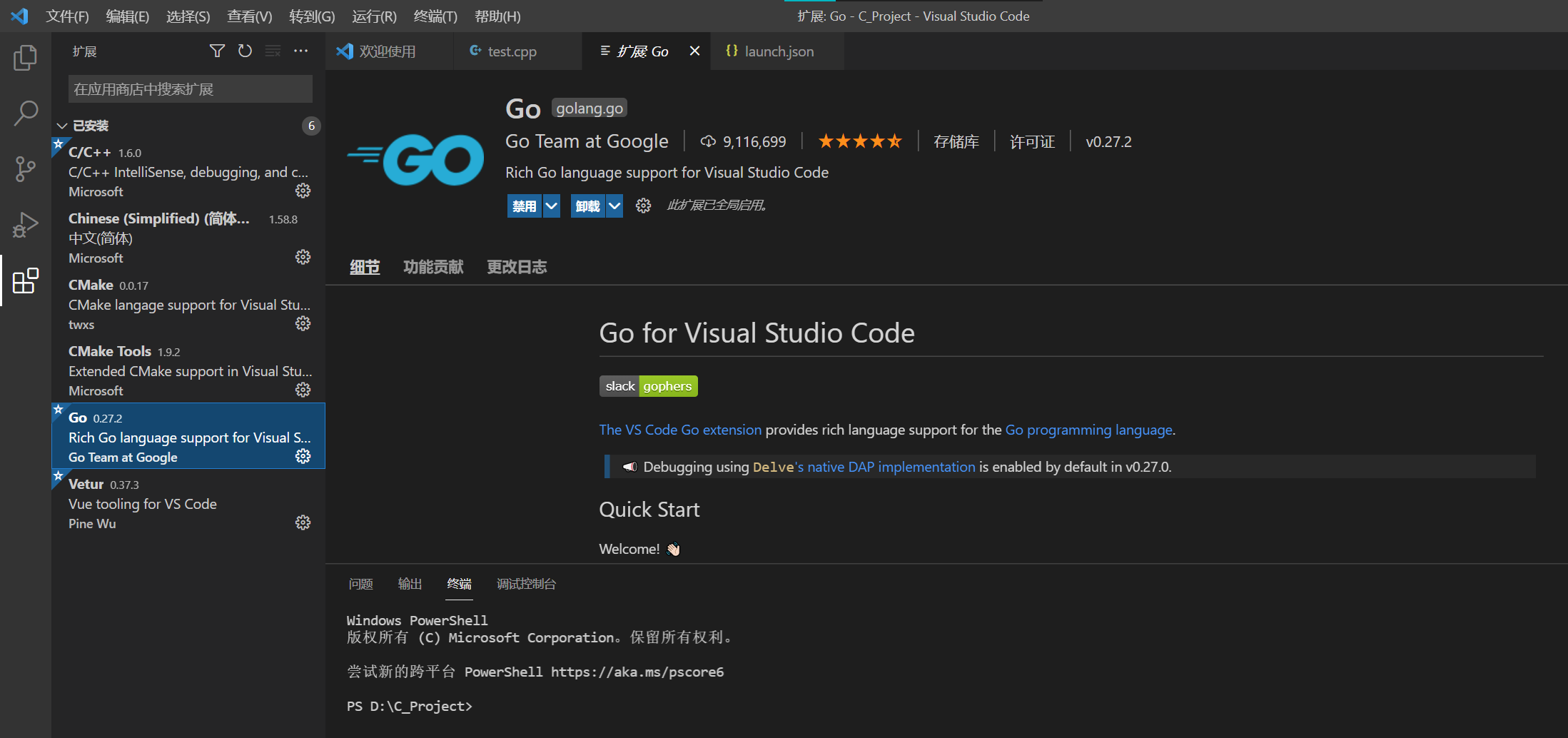1568x738 pixels.
Task: Open the 许可证 license link
Action: click(1032, 141)
